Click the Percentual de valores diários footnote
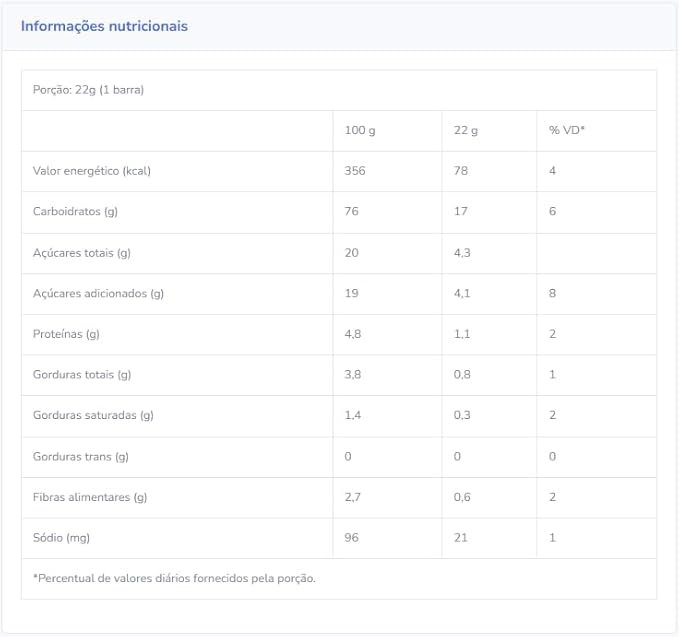This screenshot has width=679, height=637. [174, 579]
